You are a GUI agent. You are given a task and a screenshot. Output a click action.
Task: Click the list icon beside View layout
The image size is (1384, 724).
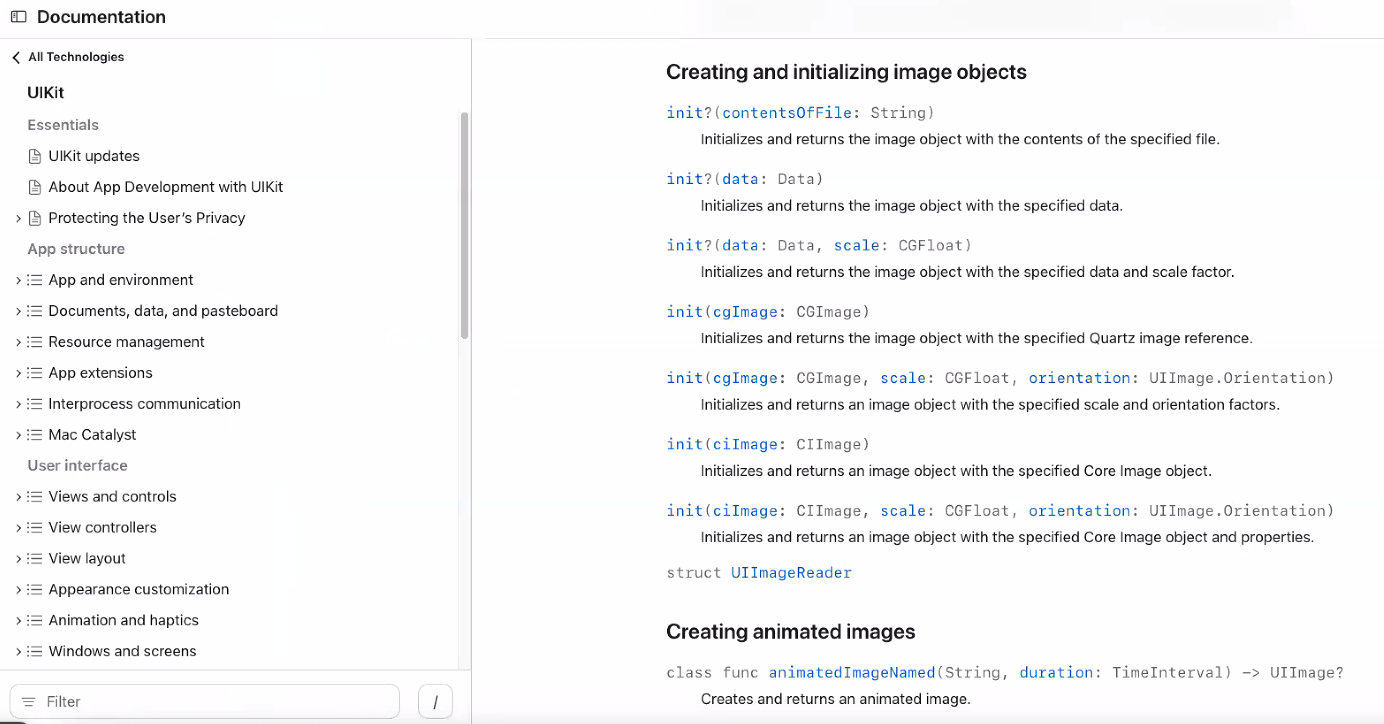click(x=35, y=559)
